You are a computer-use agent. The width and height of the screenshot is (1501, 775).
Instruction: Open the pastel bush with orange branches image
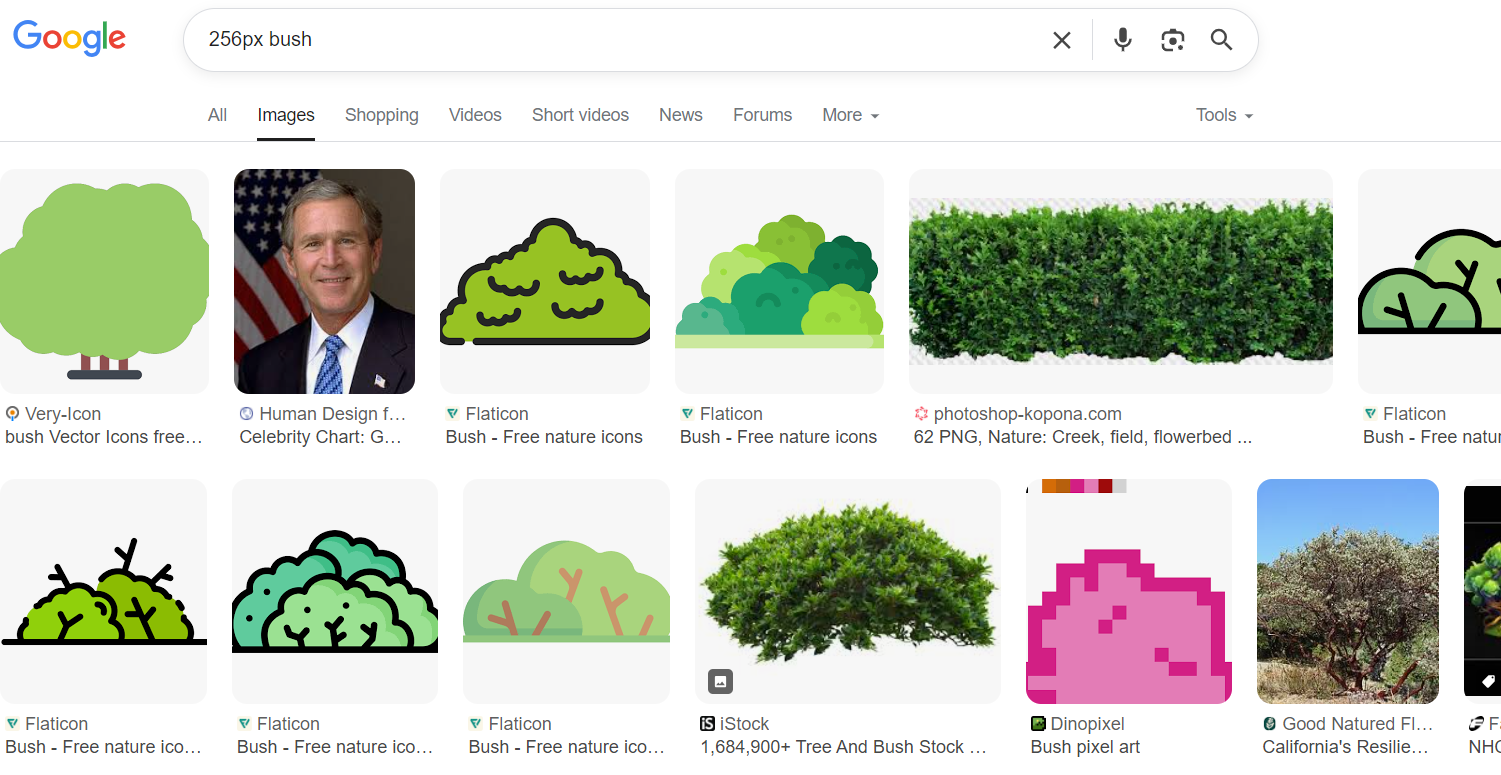click(566, 591)
